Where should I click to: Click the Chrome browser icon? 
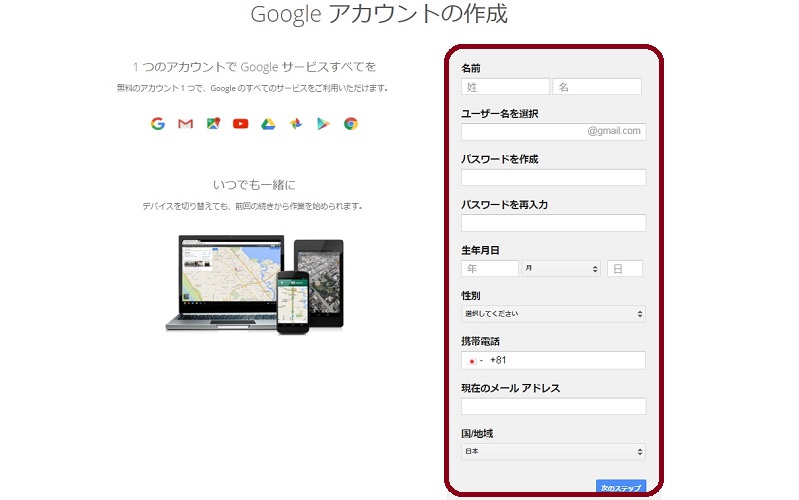pyautogui.click(x=351, y=123)
